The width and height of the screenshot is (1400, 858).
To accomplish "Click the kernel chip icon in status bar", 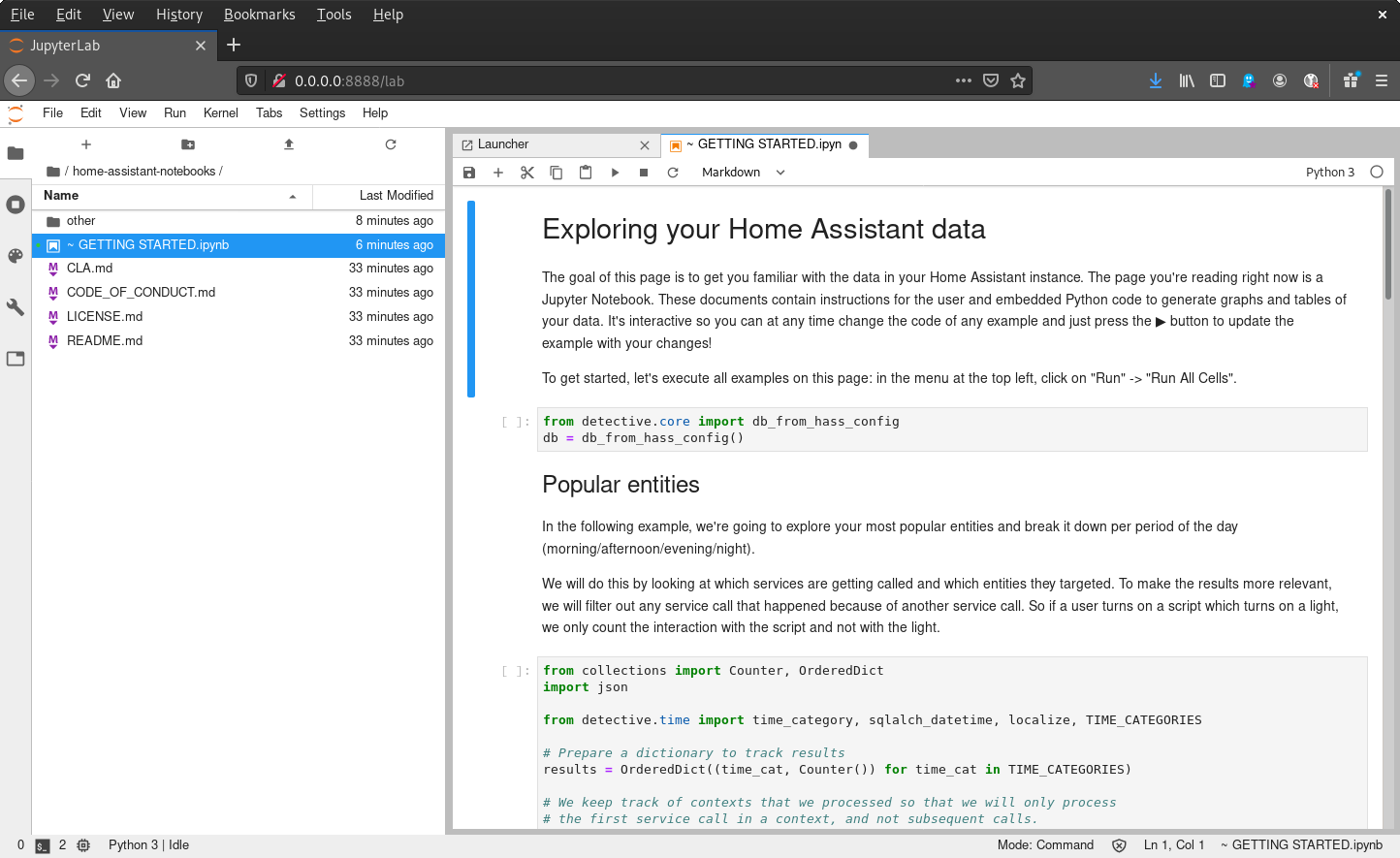I will coord(83,845).
